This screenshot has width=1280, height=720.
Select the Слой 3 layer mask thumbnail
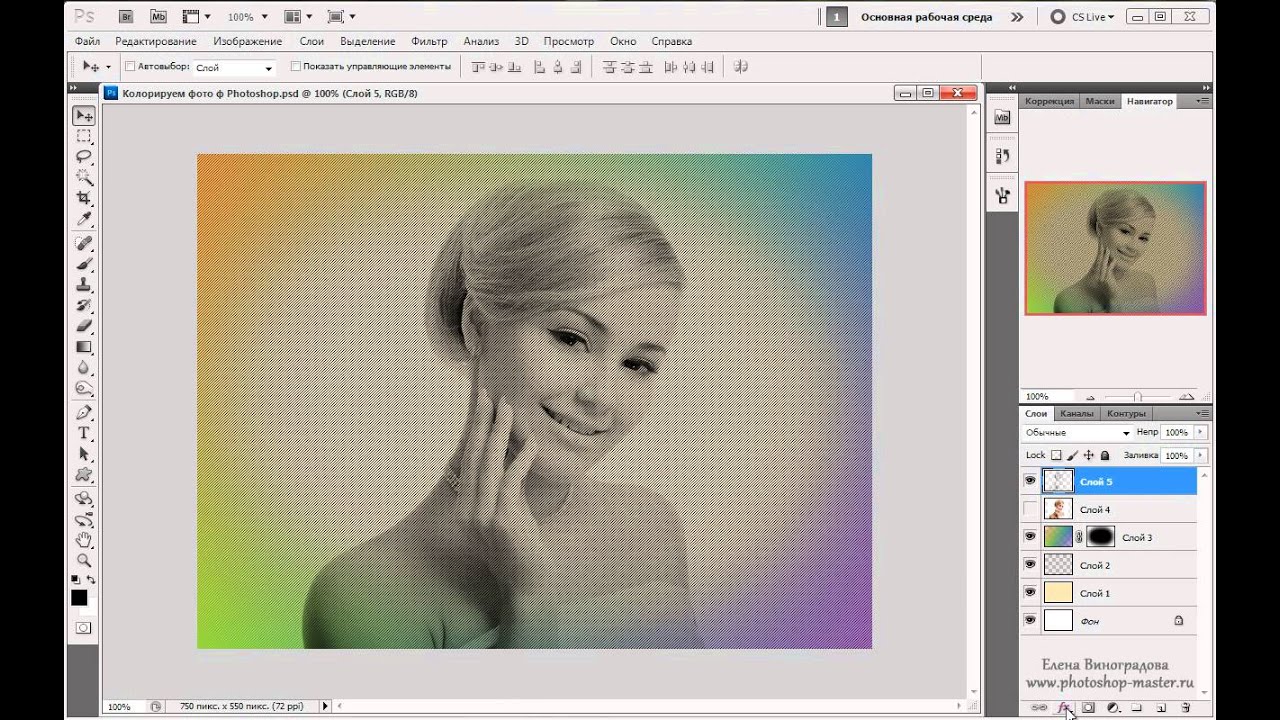point(1100,537)
